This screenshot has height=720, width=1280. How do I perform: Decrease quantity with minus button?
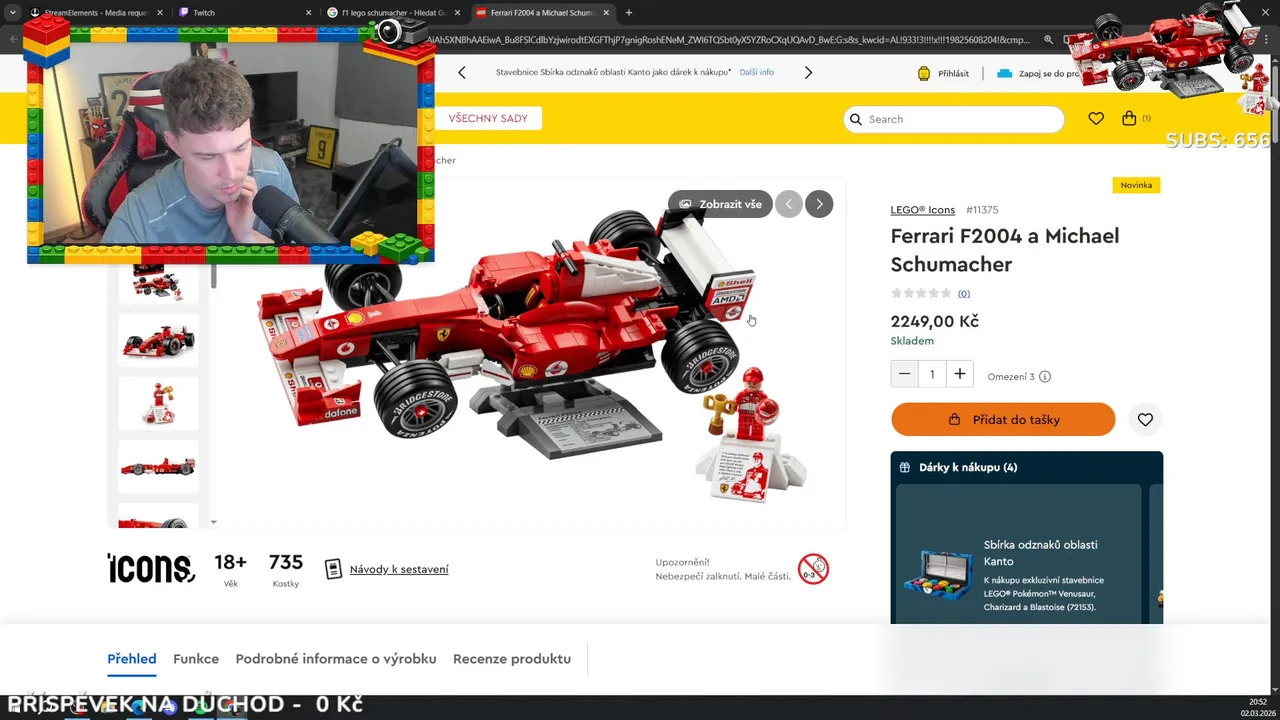point(904,374)
